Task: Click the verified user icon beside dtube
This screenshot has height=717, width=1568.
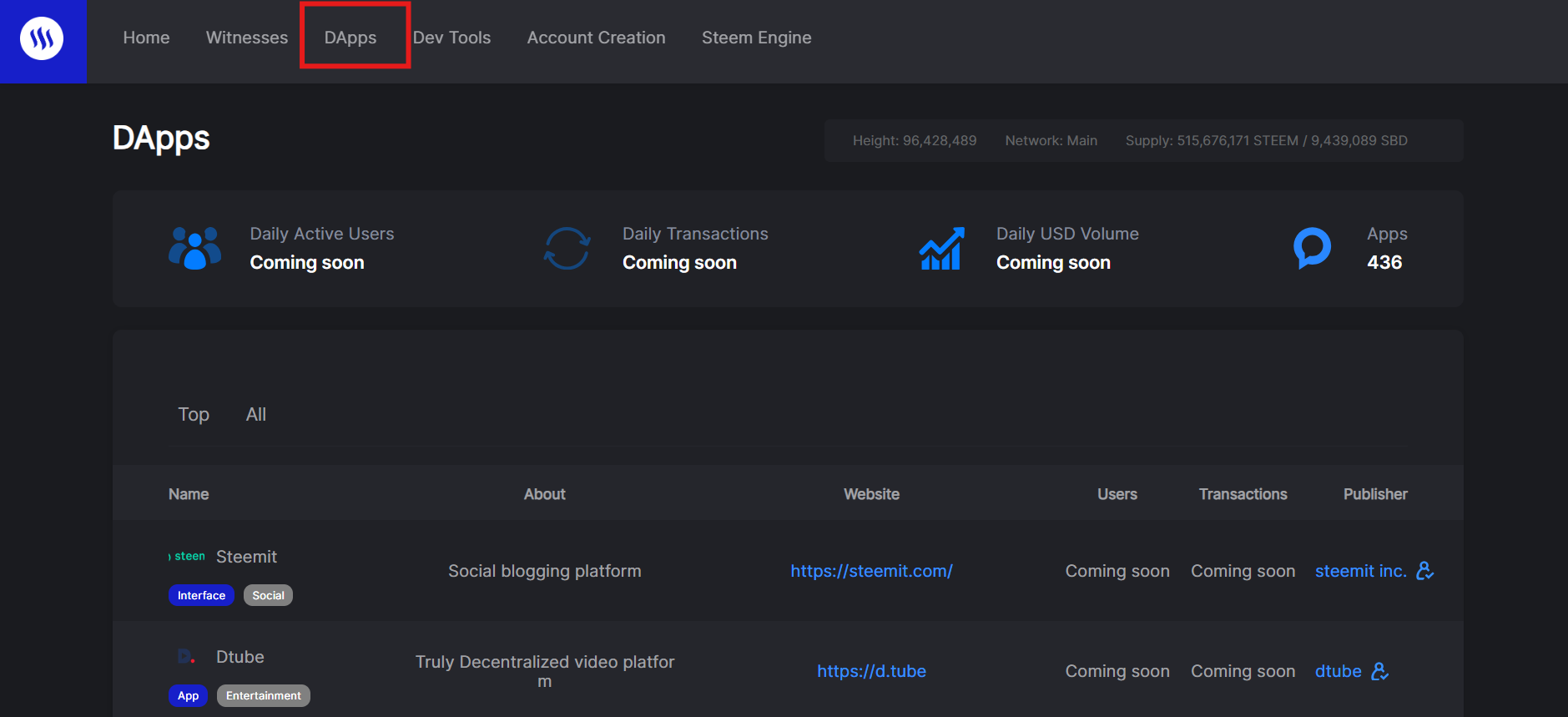Action: point(1380,671)
